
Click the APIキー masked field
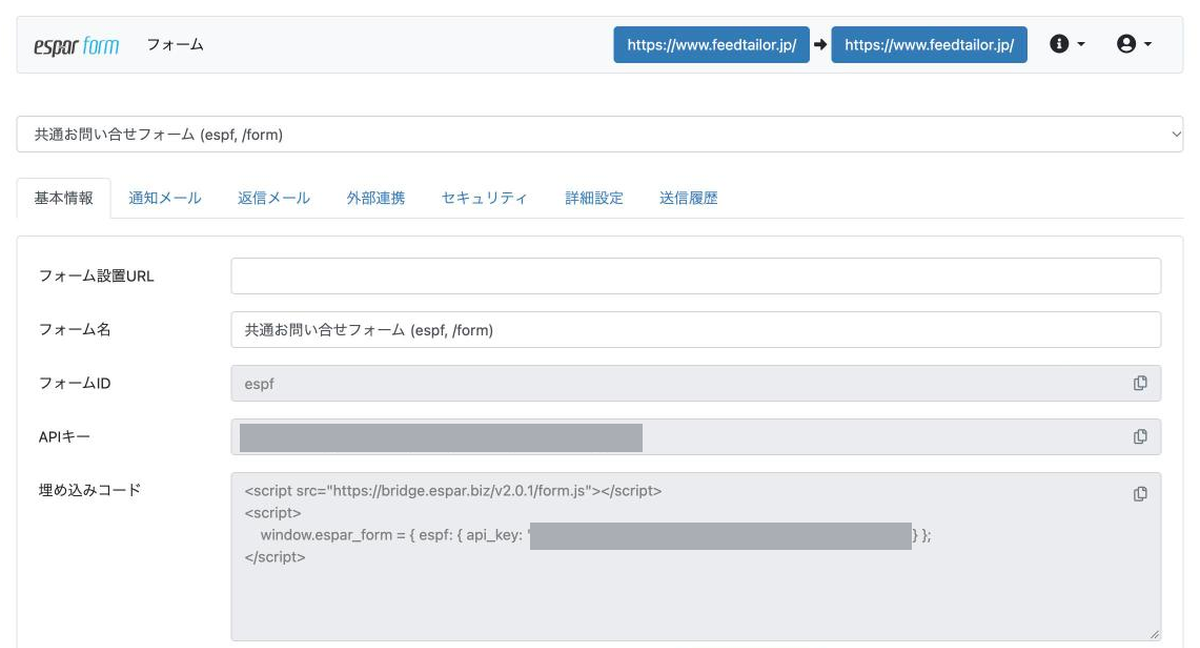coord(696,436)
